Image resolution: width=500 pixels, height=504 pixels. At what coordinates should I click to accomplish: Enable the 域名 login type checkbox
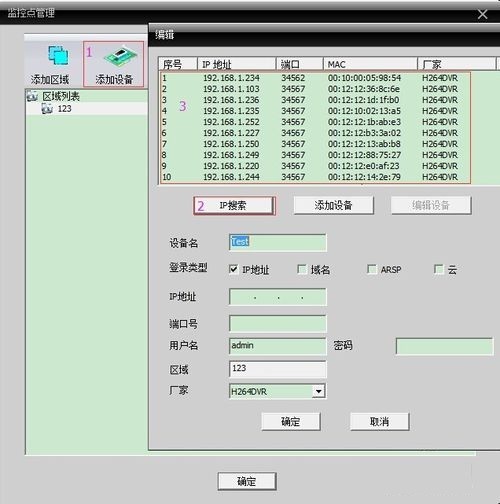point(302,269)
